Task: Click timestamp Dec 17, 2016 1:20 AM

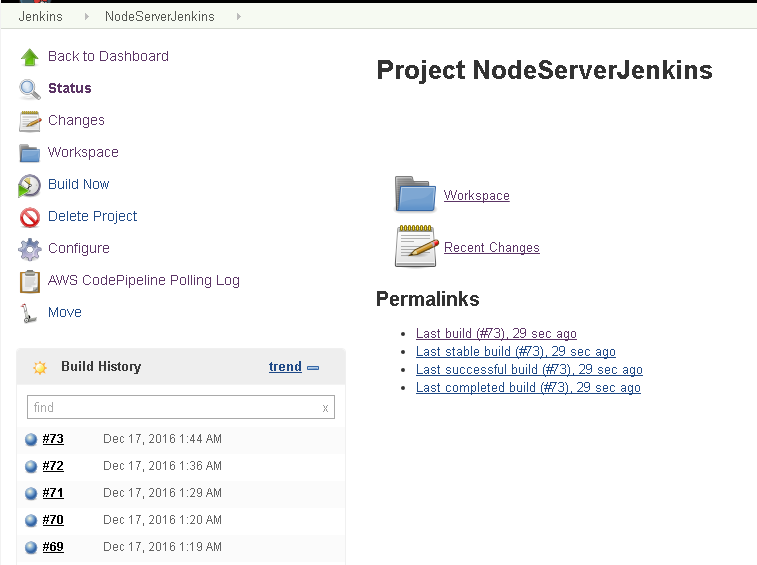Action: 162,520
